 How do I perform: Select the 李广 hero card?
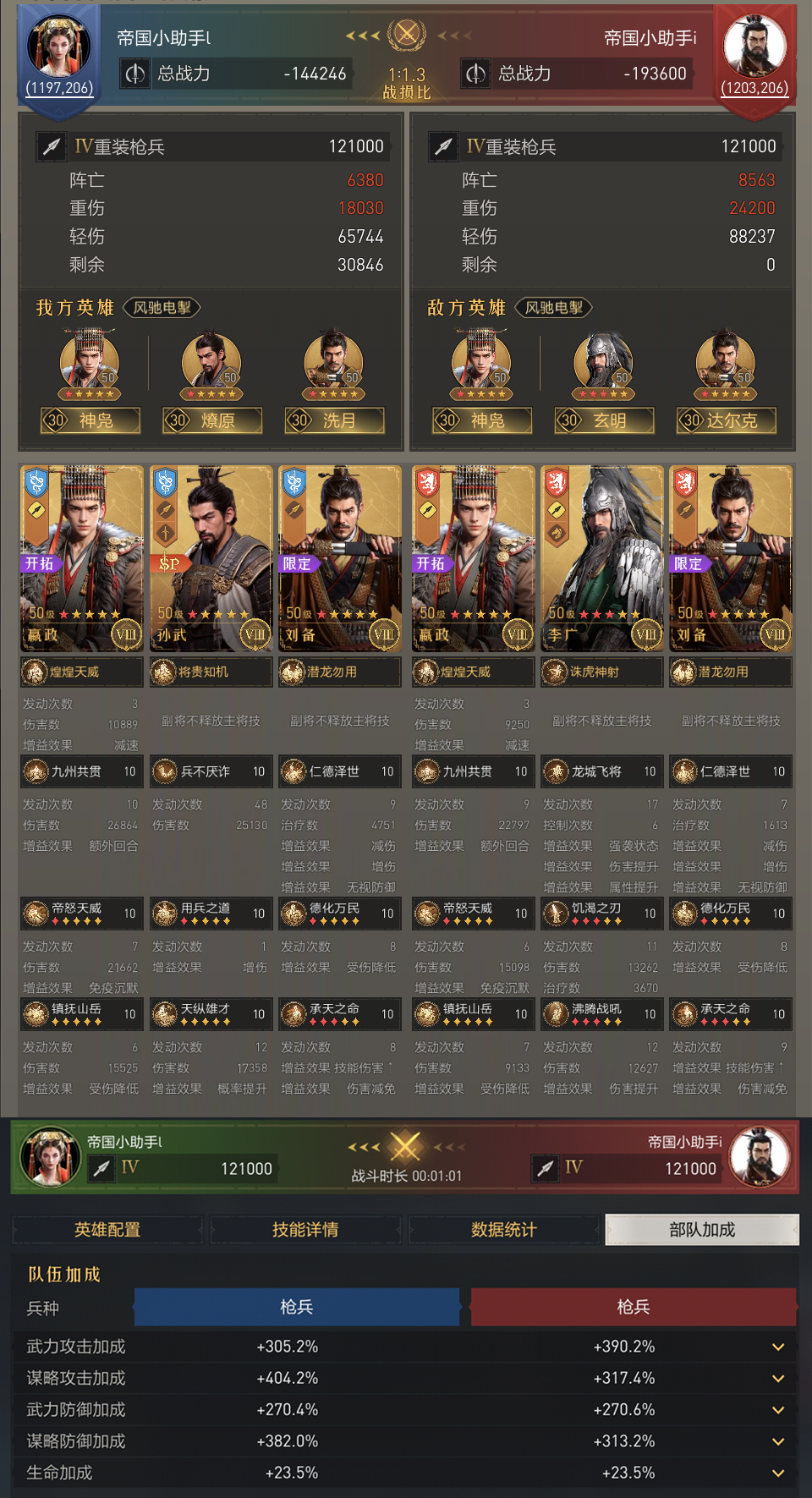601,558
